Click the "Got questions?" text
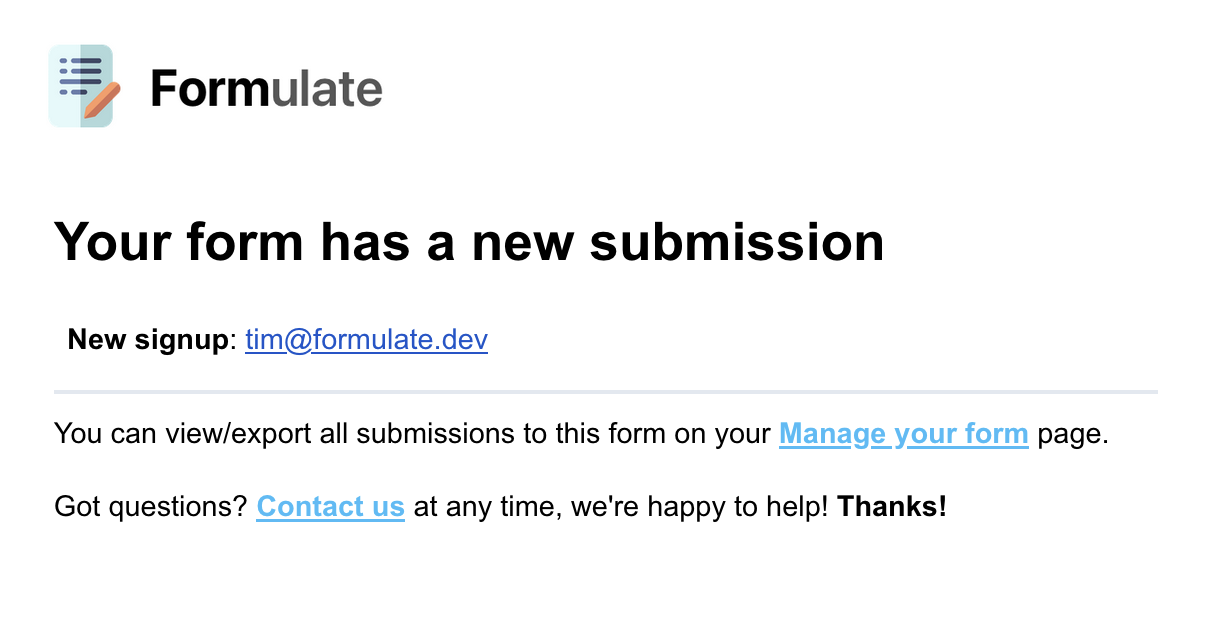This screenshot has width=1210, height=626. click(x=150, y=506)
